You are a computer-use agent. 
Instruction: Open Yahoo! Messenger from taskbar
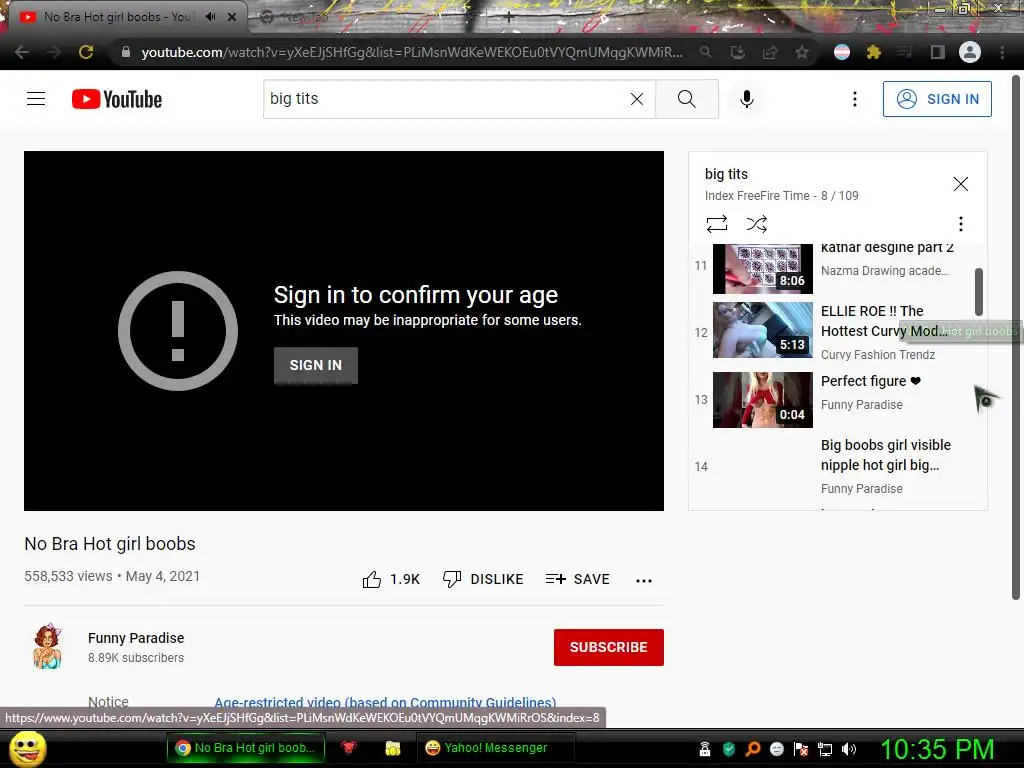coord(494,748)
